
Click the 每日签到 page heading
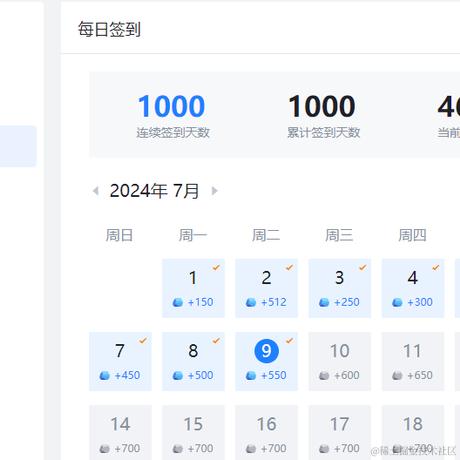(x=109, y=29)
